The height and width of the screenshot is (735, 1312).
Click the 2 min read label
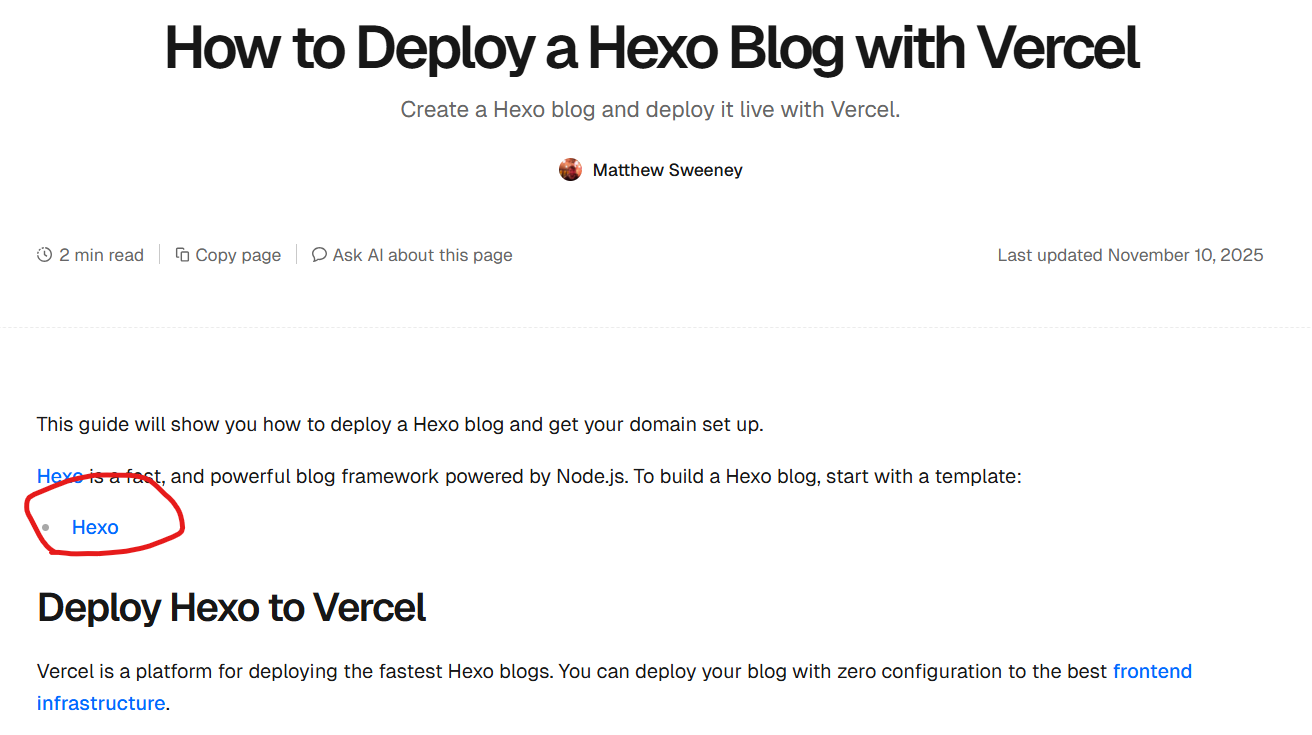click(x=101, y=255)
